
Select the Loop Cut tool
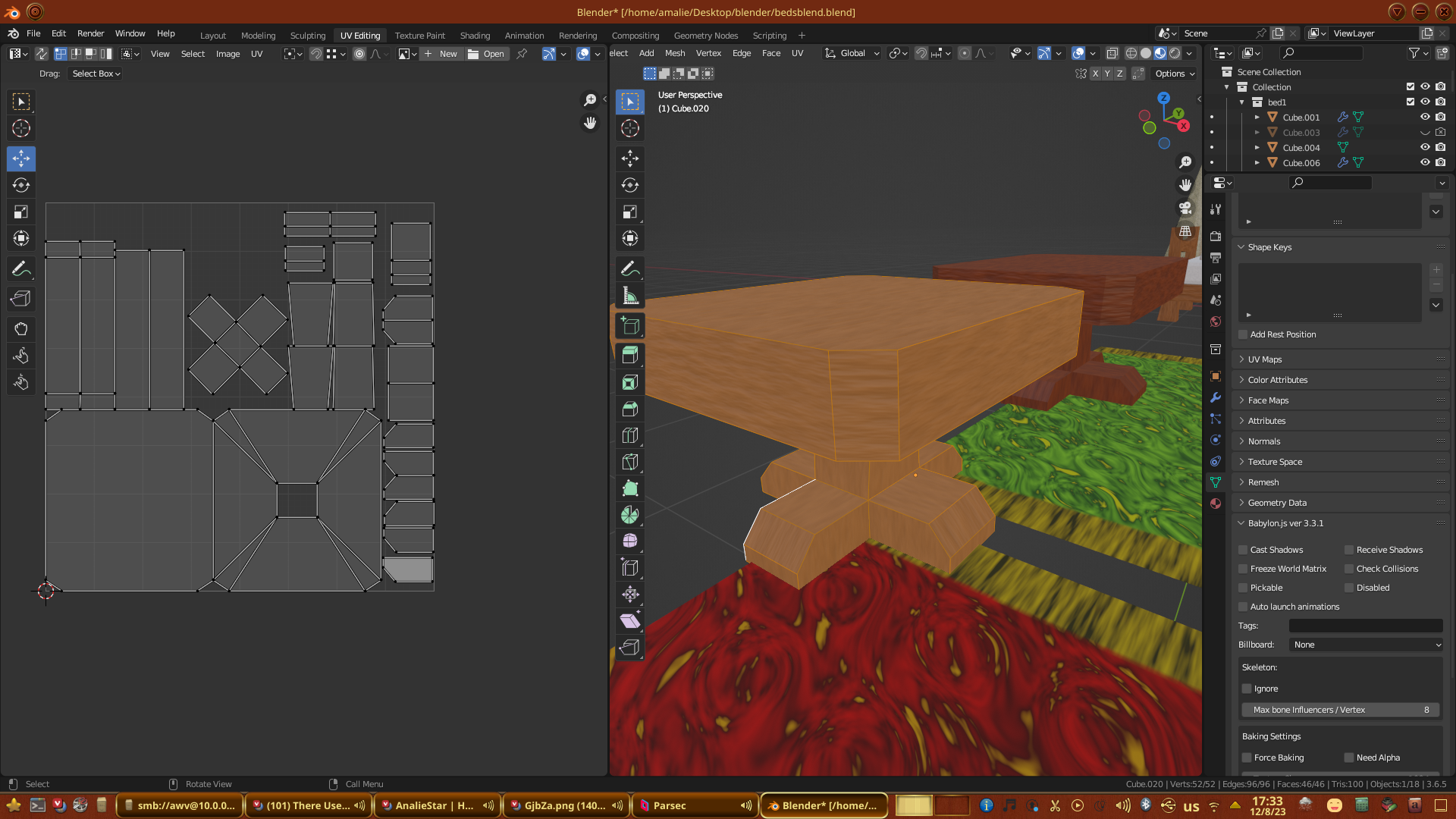(629, 435)
